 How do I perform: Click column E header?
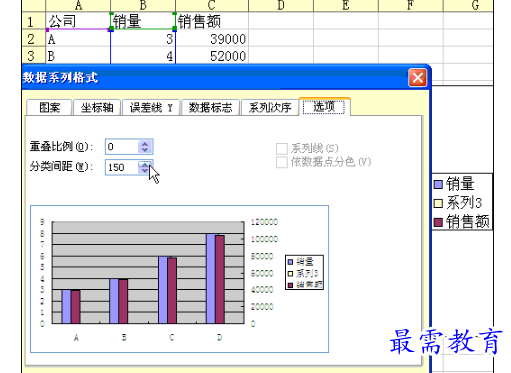point(346,6)
